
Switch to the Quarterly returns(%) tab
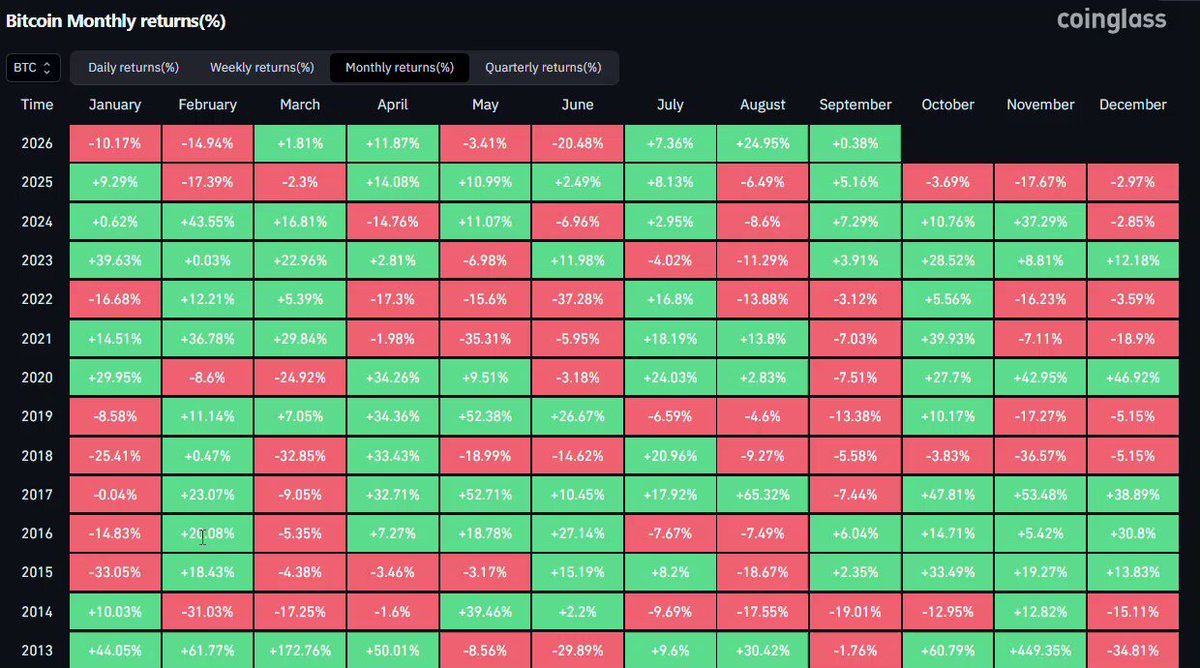543,67
